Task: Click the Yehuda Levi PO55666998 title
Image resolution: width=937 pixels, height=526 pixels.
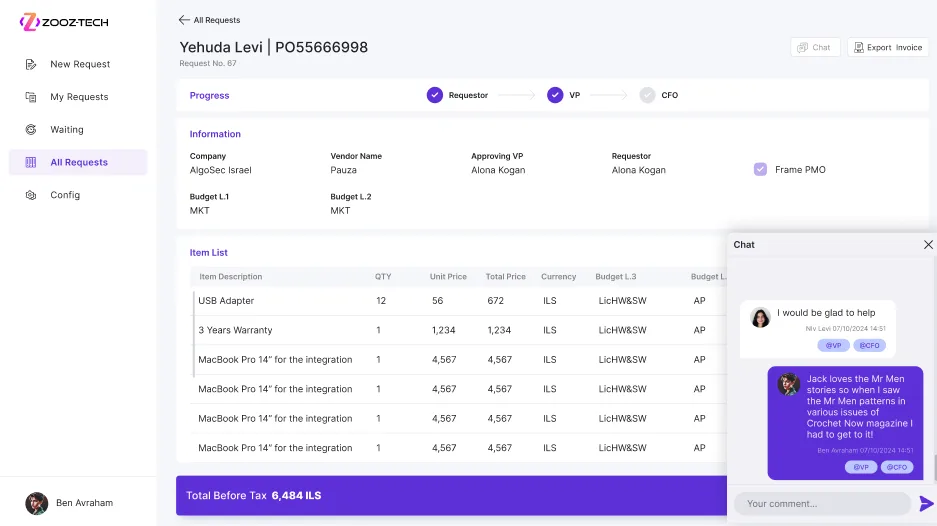Action: click(x=274, y=47)
